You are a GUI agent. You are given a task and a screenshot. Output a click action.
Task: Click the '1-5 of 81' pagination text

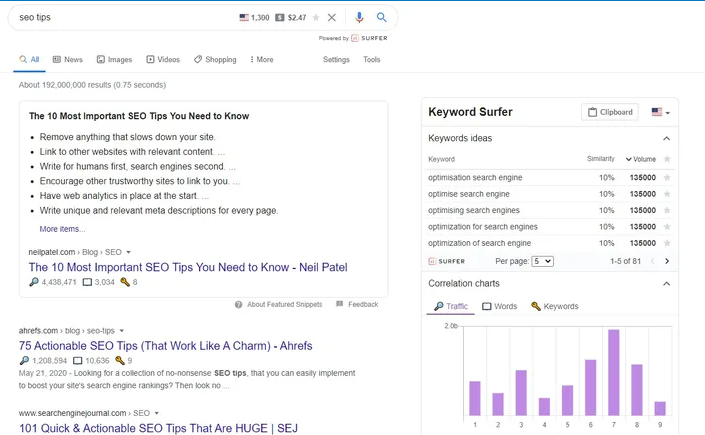coord(625,261)
